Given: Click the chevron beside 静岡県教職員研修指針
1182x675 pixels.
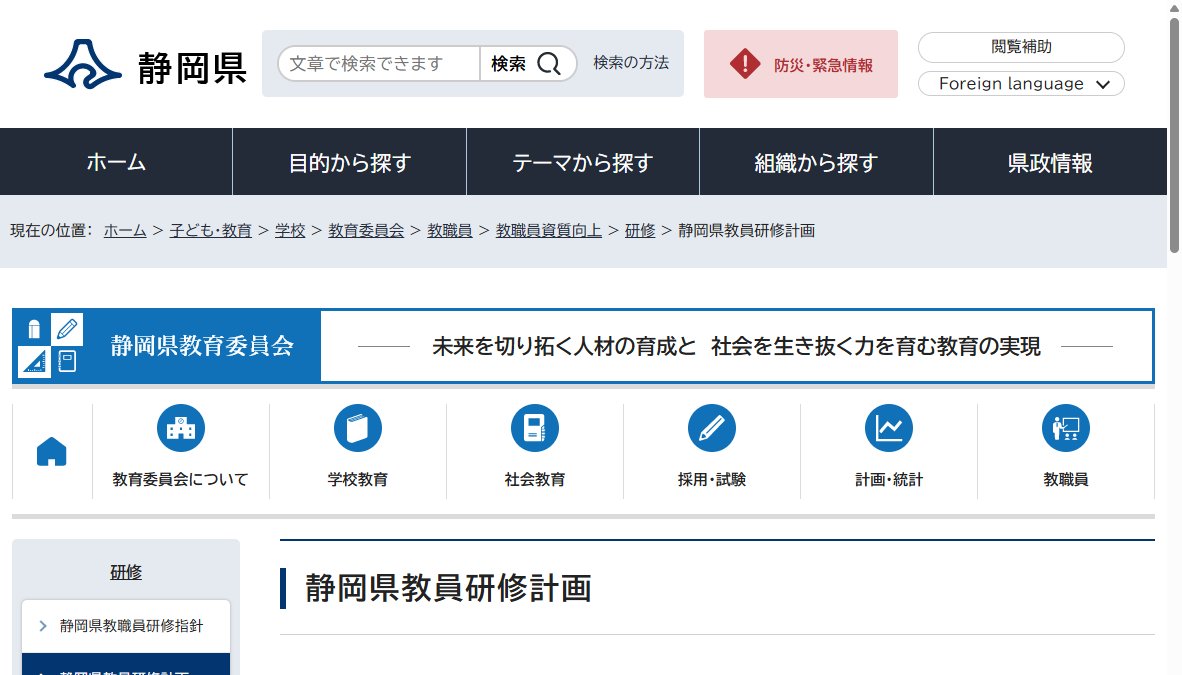Looking at the screenshot, I should tap(43, 626).
